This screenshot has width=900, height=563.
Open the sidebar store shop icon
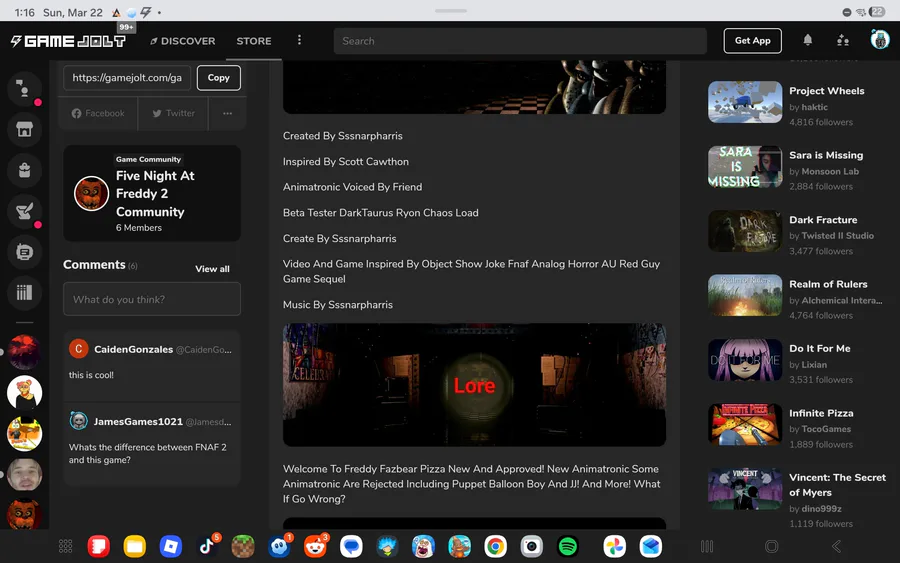pos(25,129)
